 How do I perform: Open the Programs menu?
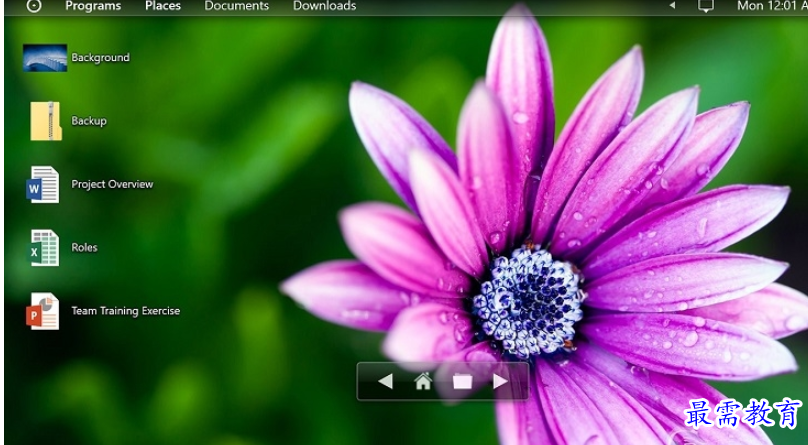click(93, 6)
